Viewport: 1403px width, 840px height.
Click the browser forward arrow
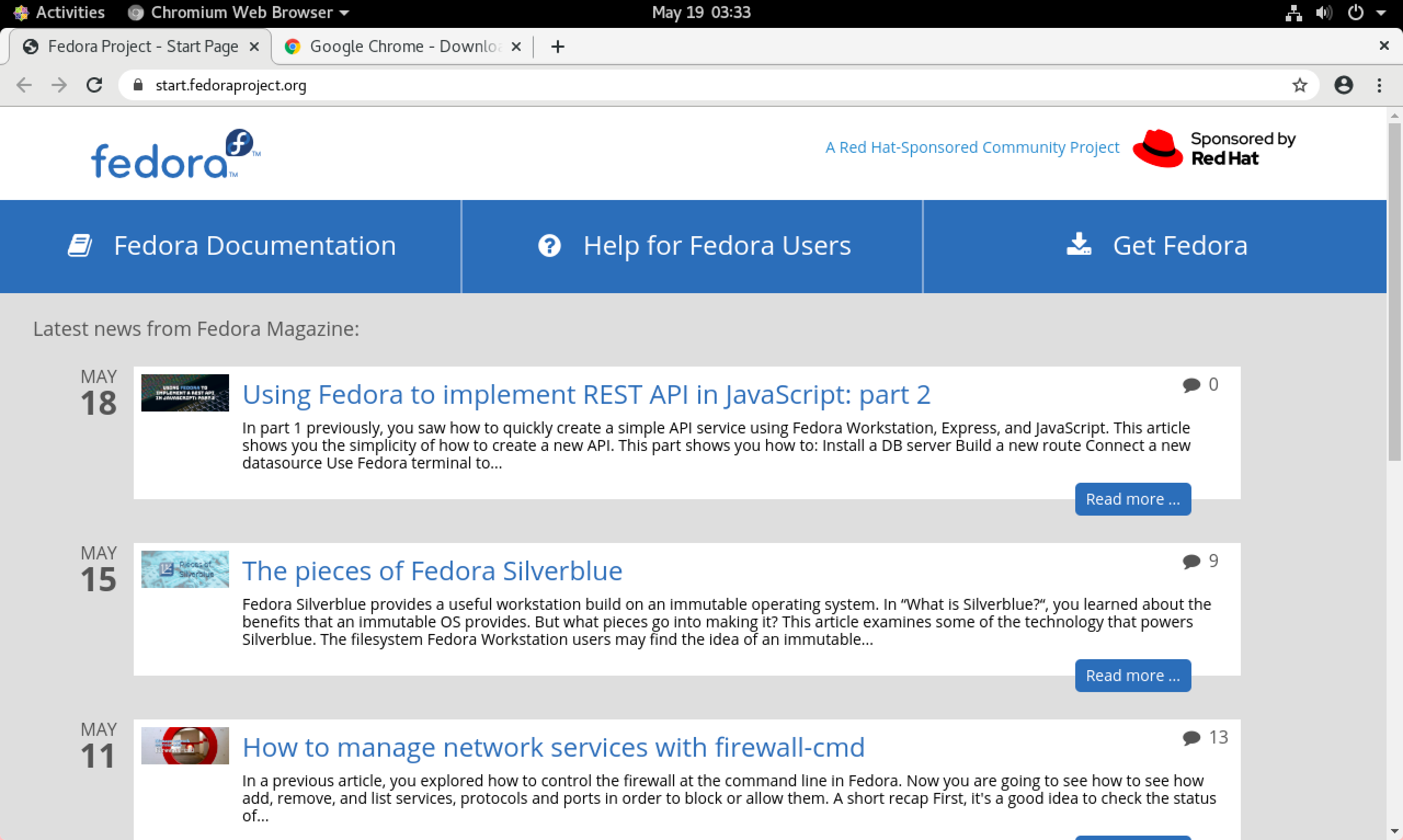59,85
